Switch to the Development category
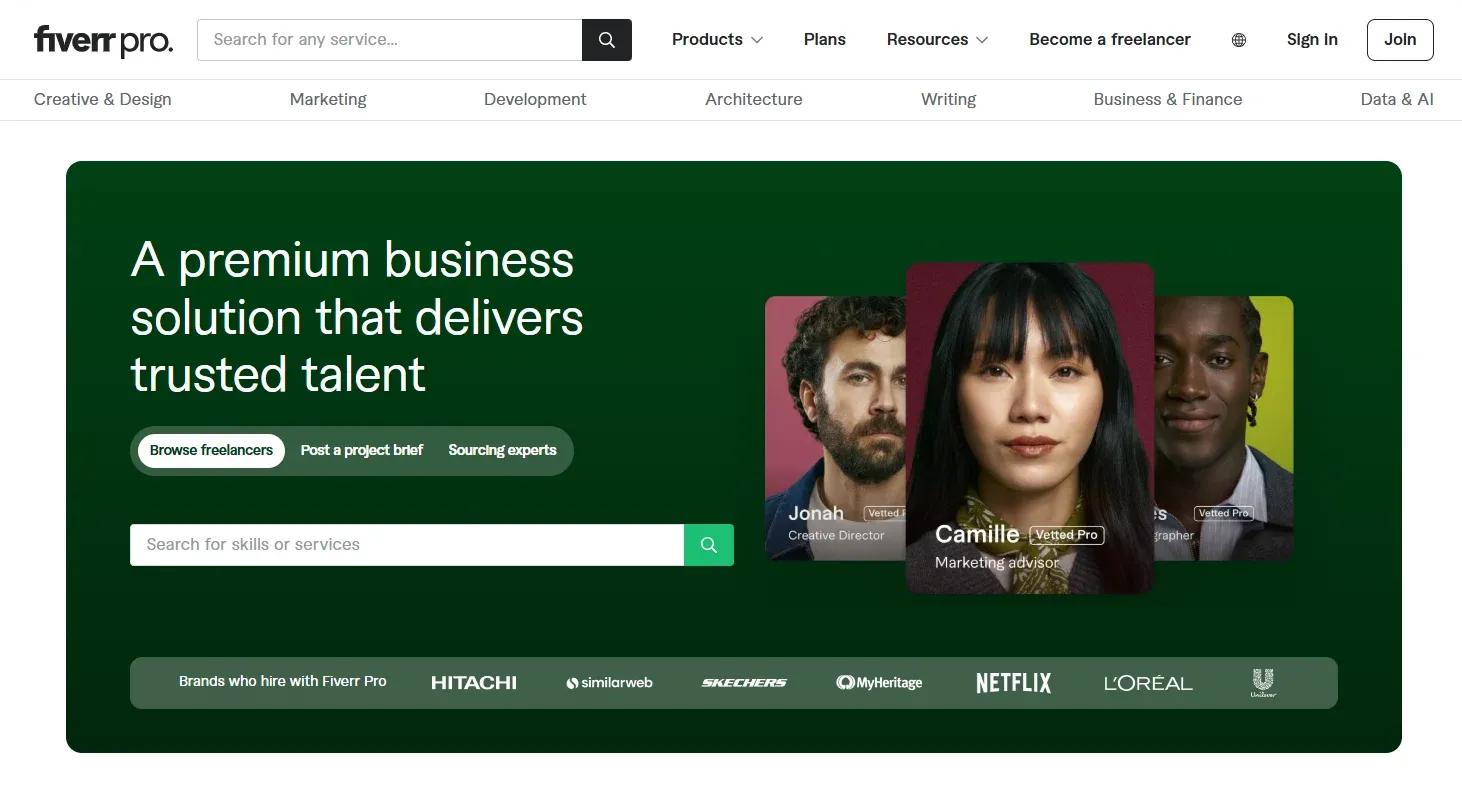 click(535, 99)
